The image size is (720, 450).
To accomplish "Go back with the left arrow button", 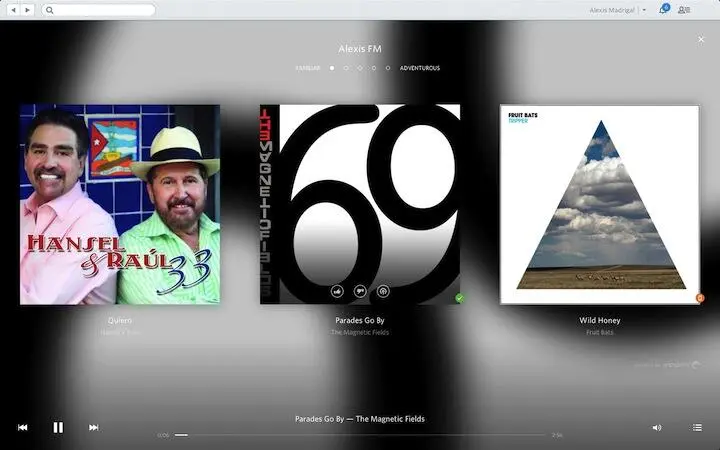I will pos(13,10).
